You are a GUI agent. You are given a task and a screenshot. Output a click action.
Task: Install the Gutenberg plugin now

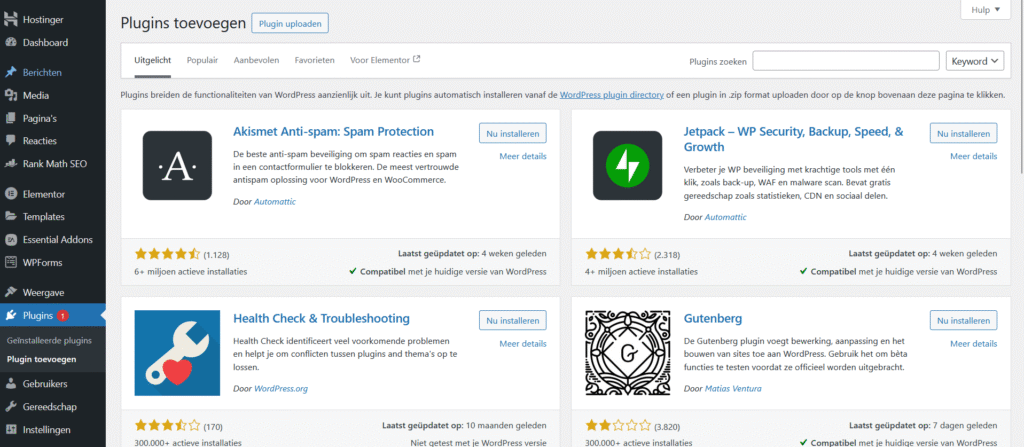coord(963,321)
